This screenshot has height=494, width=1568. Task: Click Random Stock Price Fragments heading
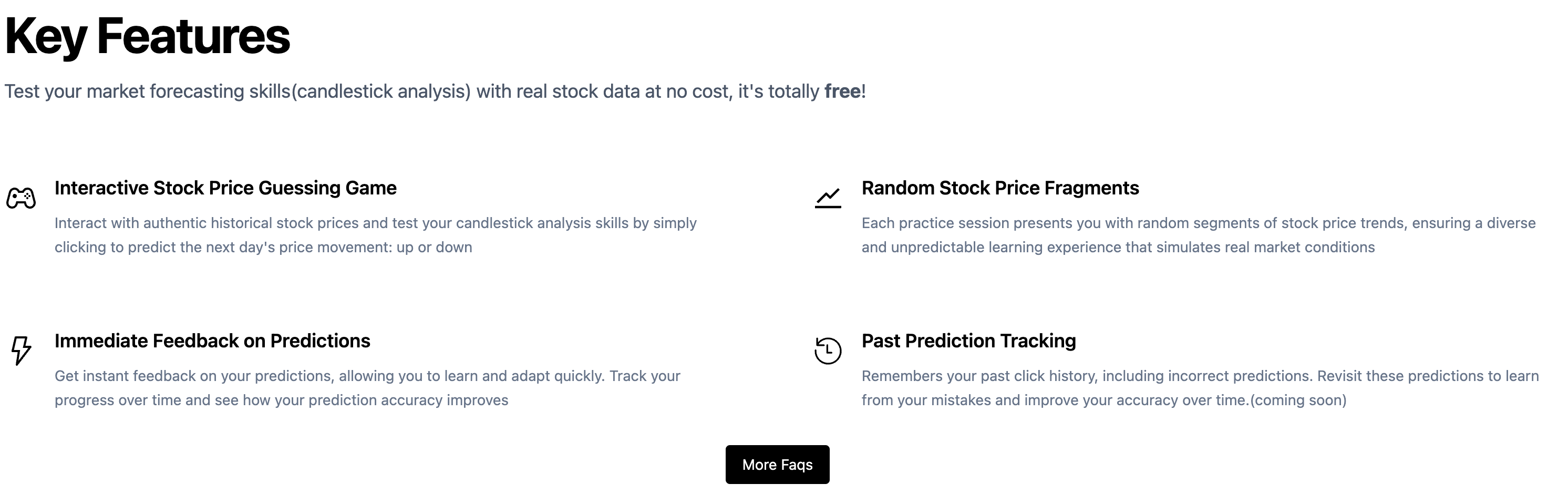(1000, 188)
